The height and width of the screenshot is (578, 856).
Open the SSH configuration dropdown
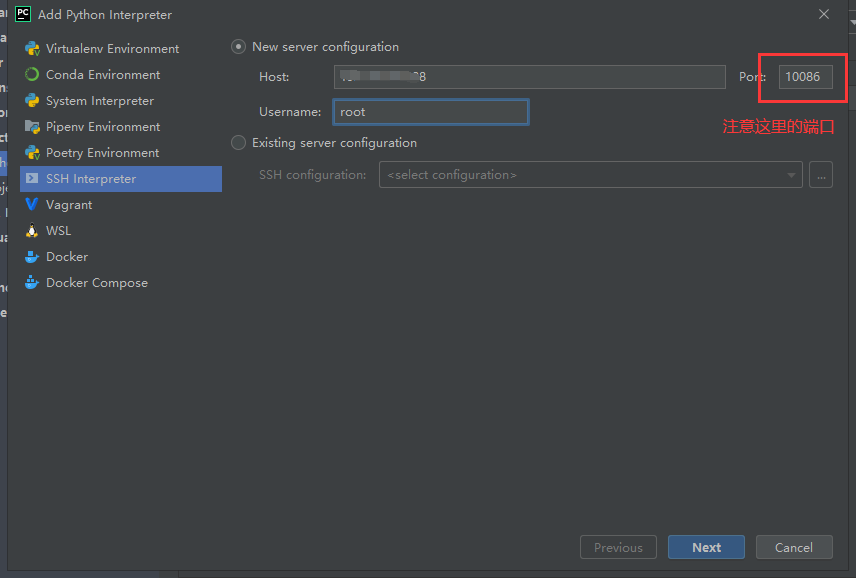click(590, 175)
